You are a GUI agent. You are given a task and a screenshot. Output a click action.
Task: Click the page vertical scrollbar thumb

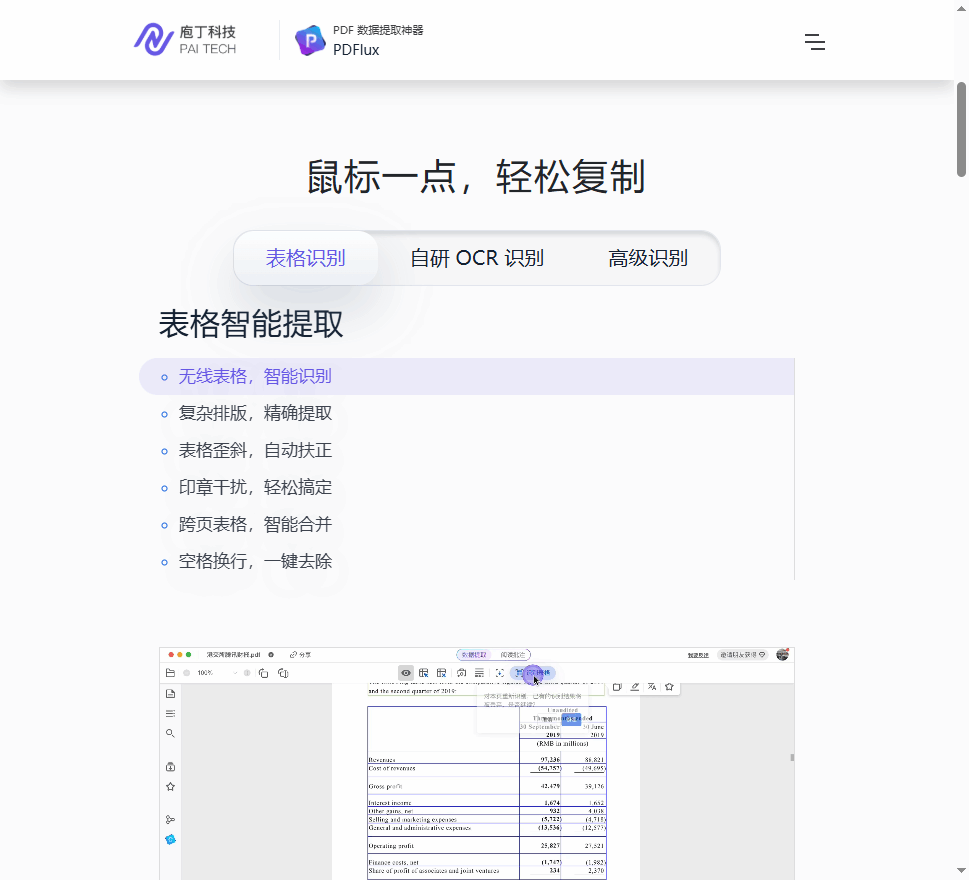[961, 130]
